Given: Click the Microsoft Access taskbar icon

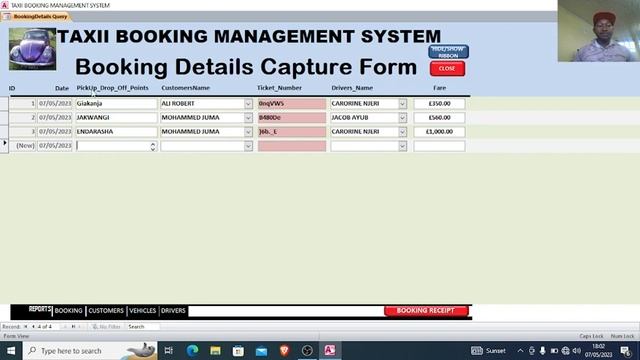Looking at the screenshot, I should 330,351.
